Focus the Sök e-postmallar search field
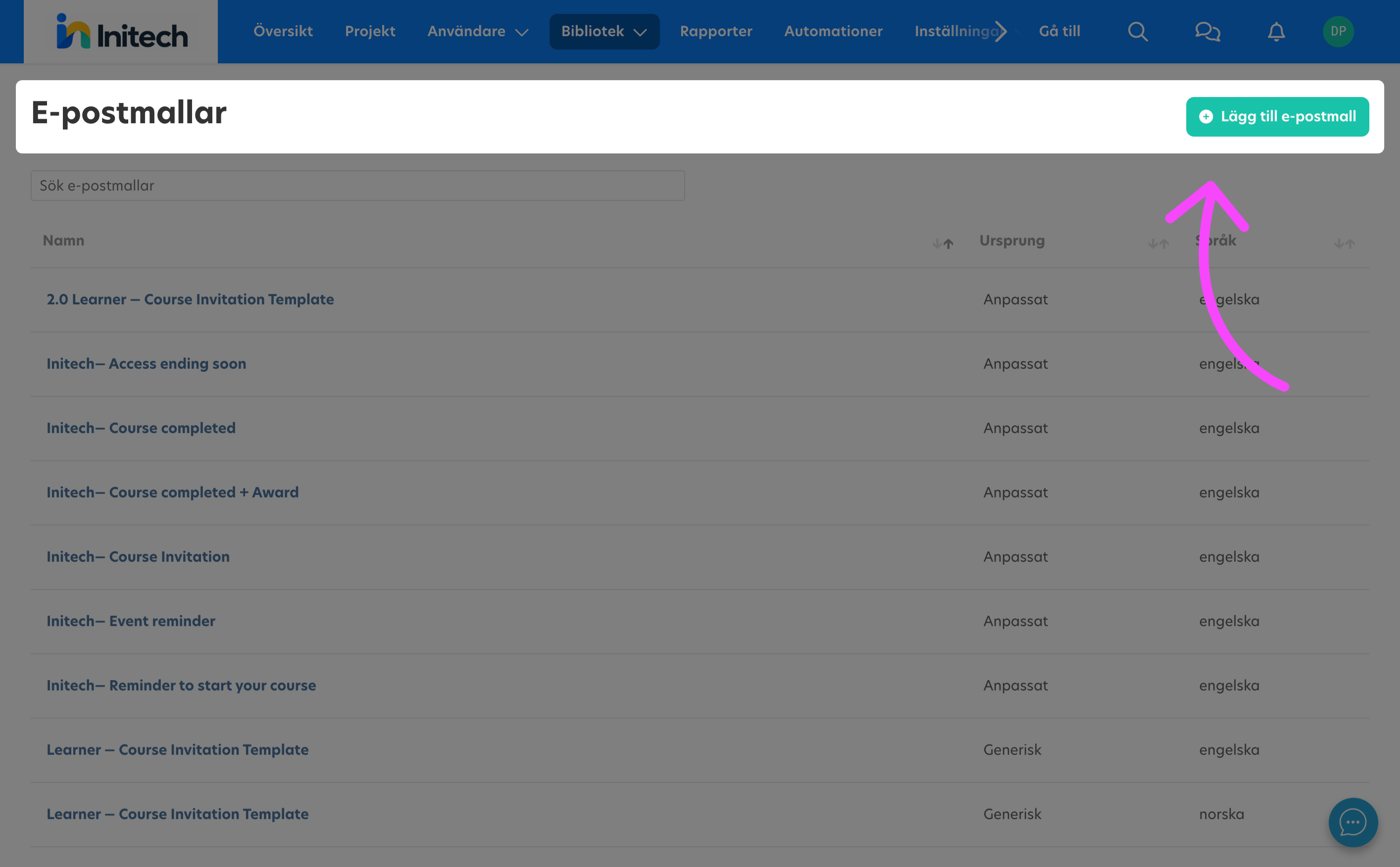 coord(357,186)
